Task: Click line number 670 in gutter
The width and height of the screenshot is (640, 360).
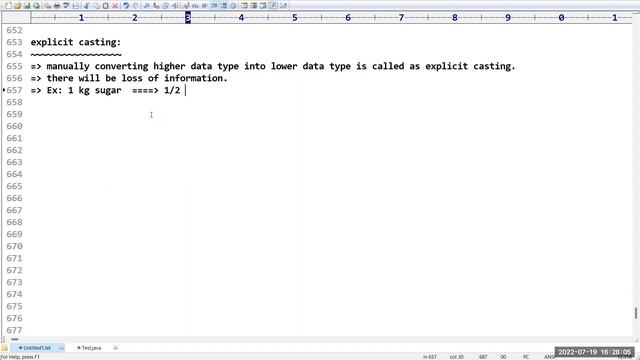Action: [x=14, y=246]
